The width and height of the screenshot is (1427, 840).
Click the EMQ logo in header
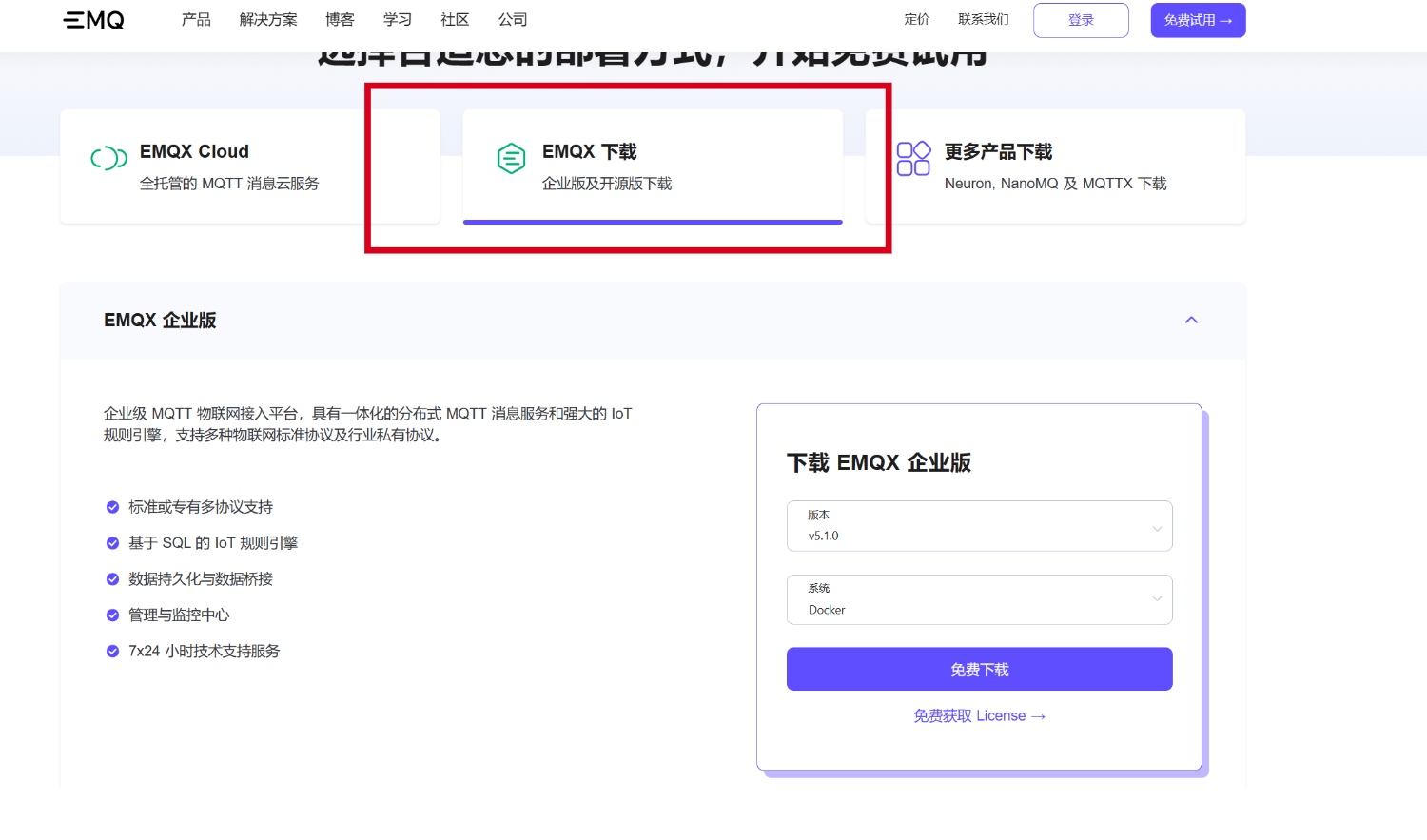tap(93, 20)
